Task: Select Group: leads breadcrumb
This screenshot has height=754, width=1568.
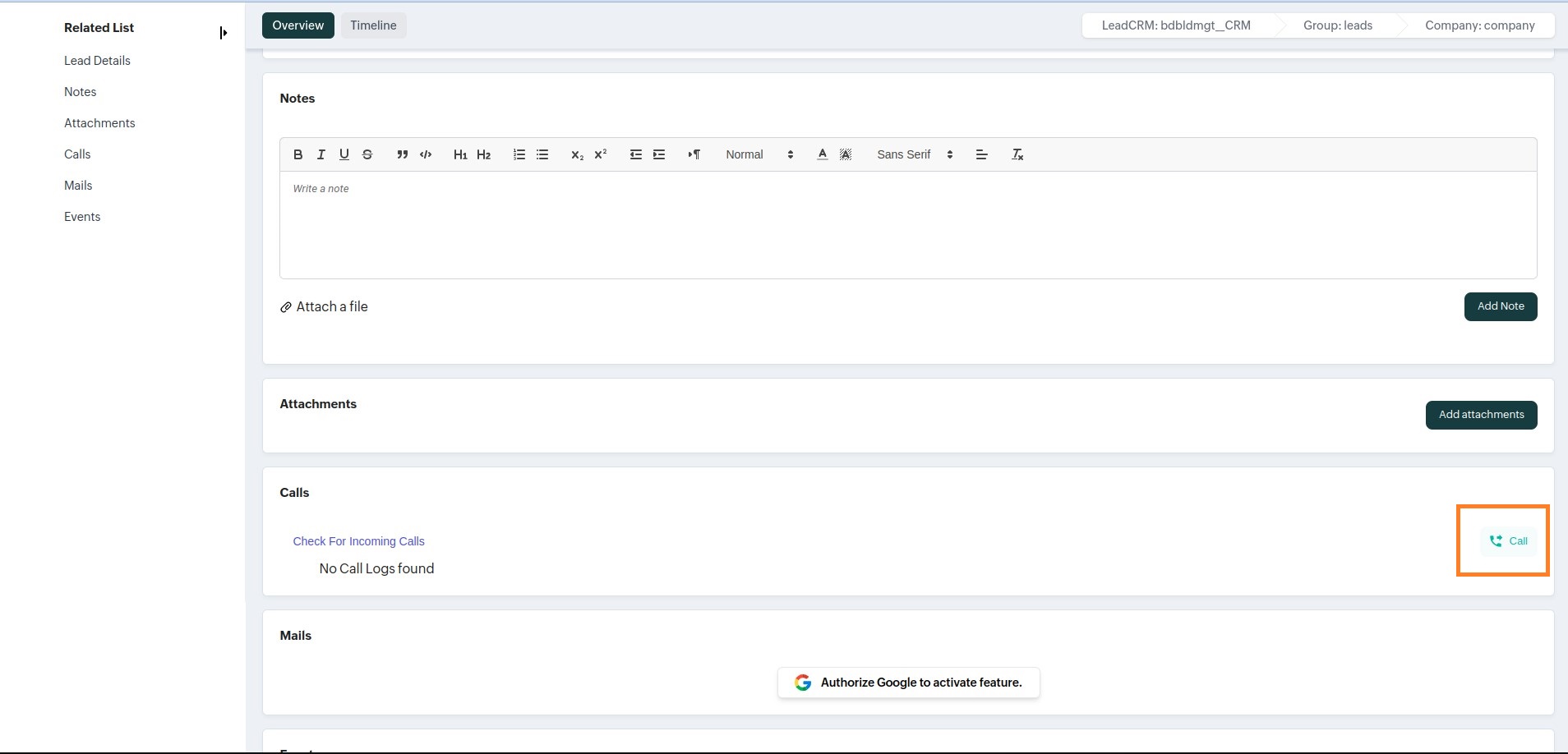Action: pyautogui.click(x=1338, y=25)
